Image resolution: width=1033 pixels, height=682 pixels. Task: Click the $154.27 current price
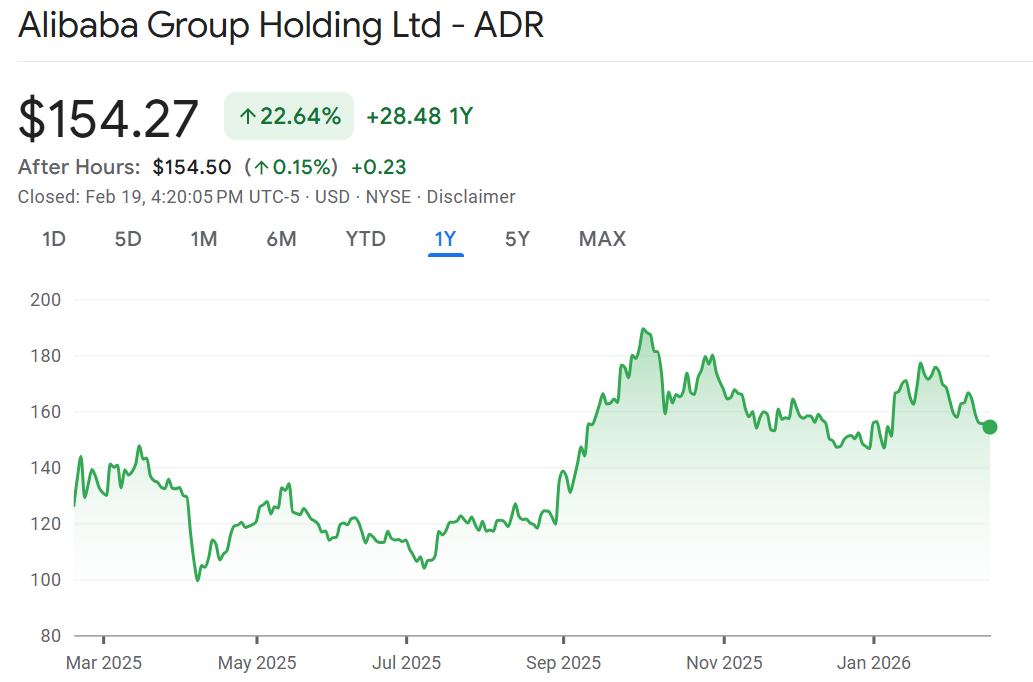pos(109,118)
